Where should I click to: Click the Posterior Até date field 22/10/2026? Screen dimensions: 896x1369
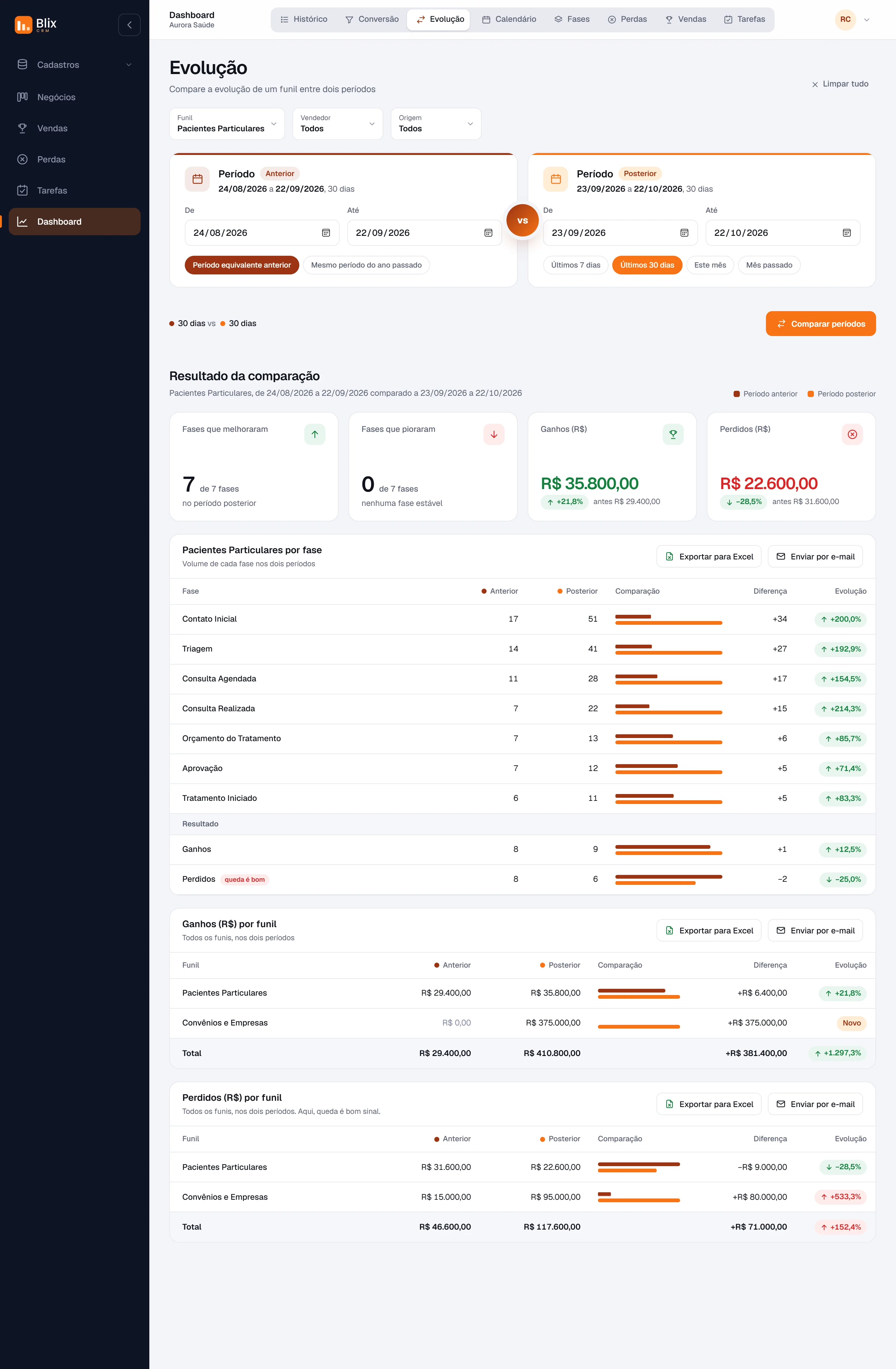point(783,233)
